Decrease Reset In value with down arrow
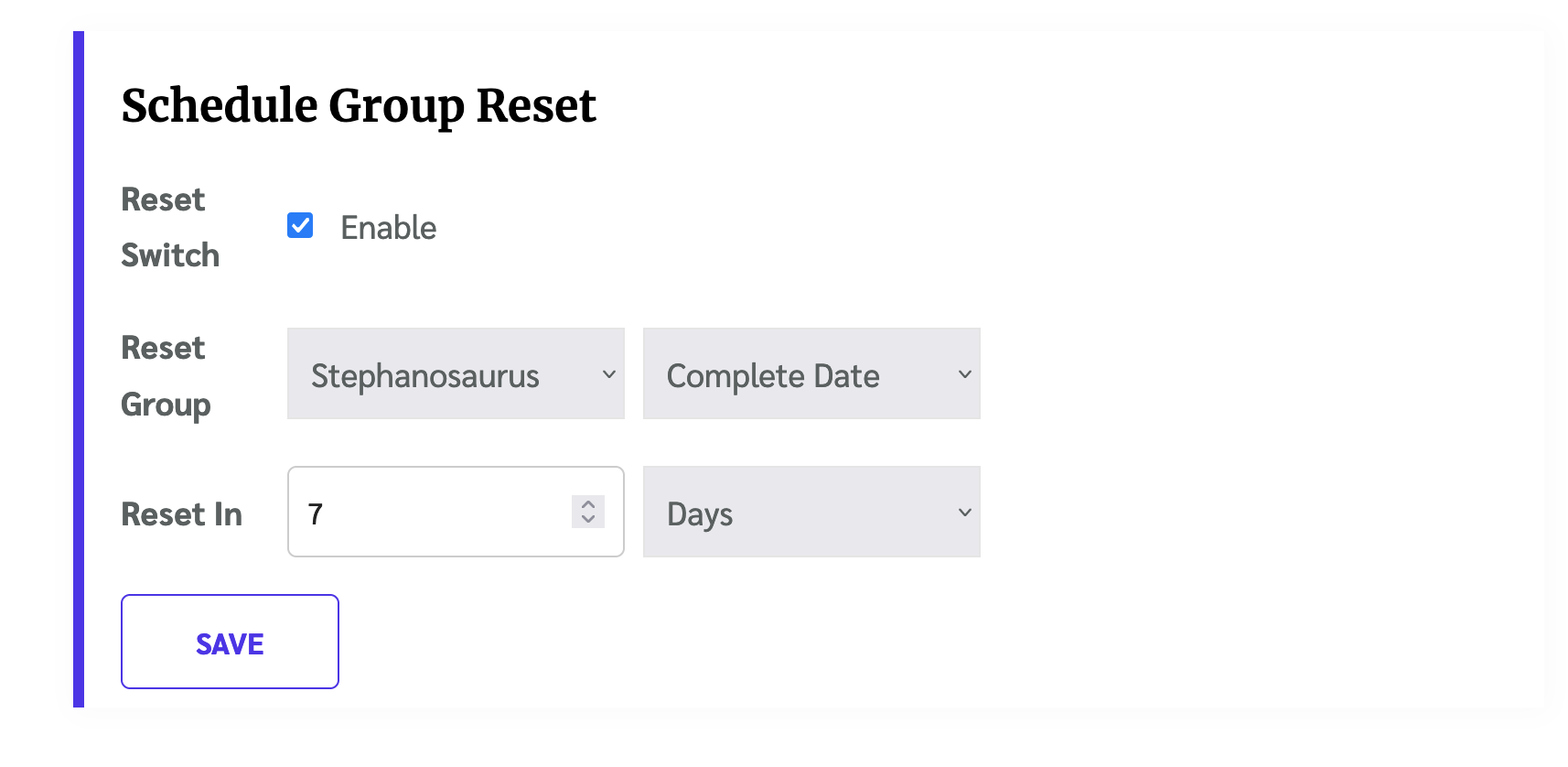 pos(588,520)
